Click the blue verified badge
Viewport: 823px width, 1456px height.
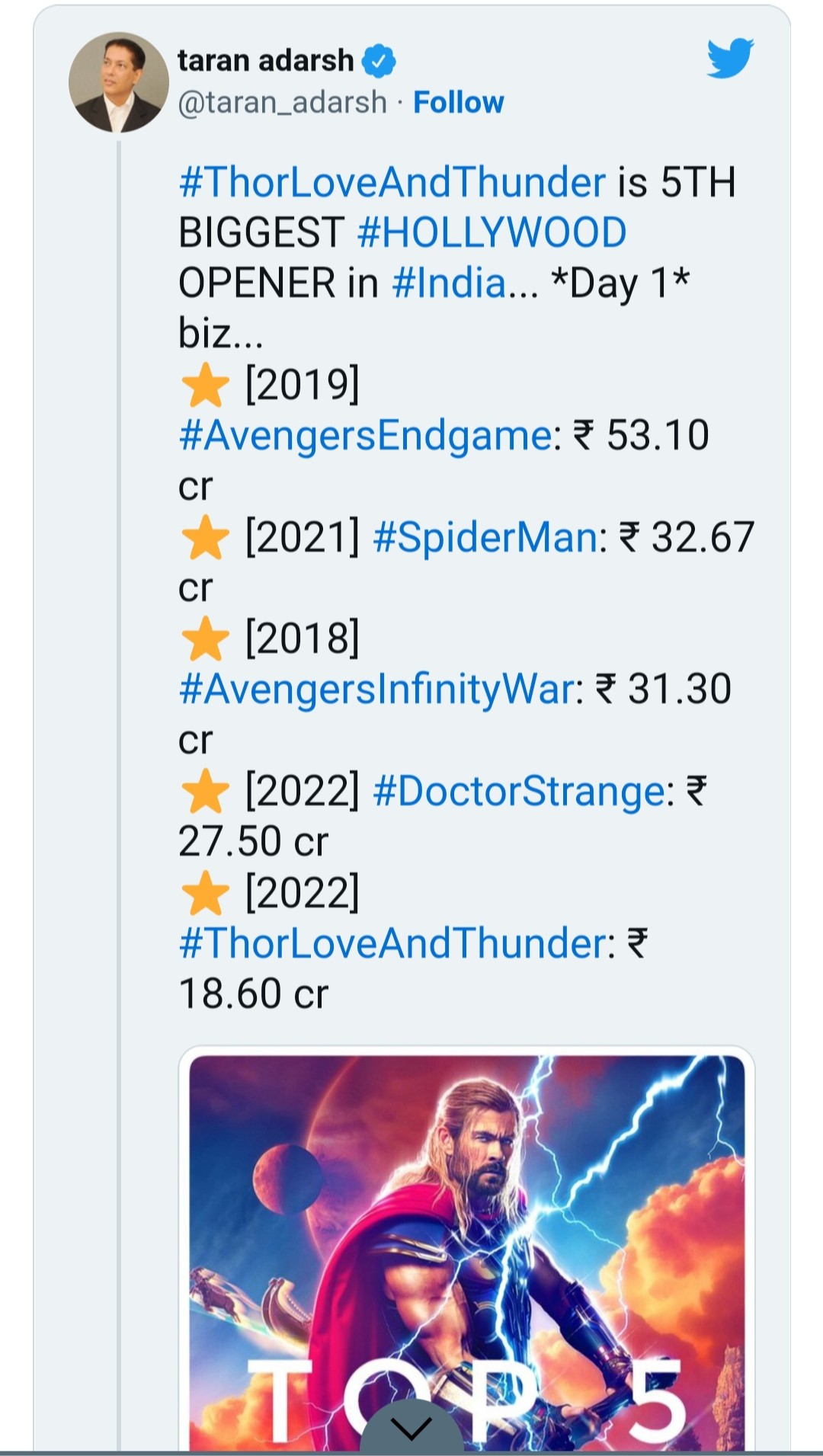[379, 61]
